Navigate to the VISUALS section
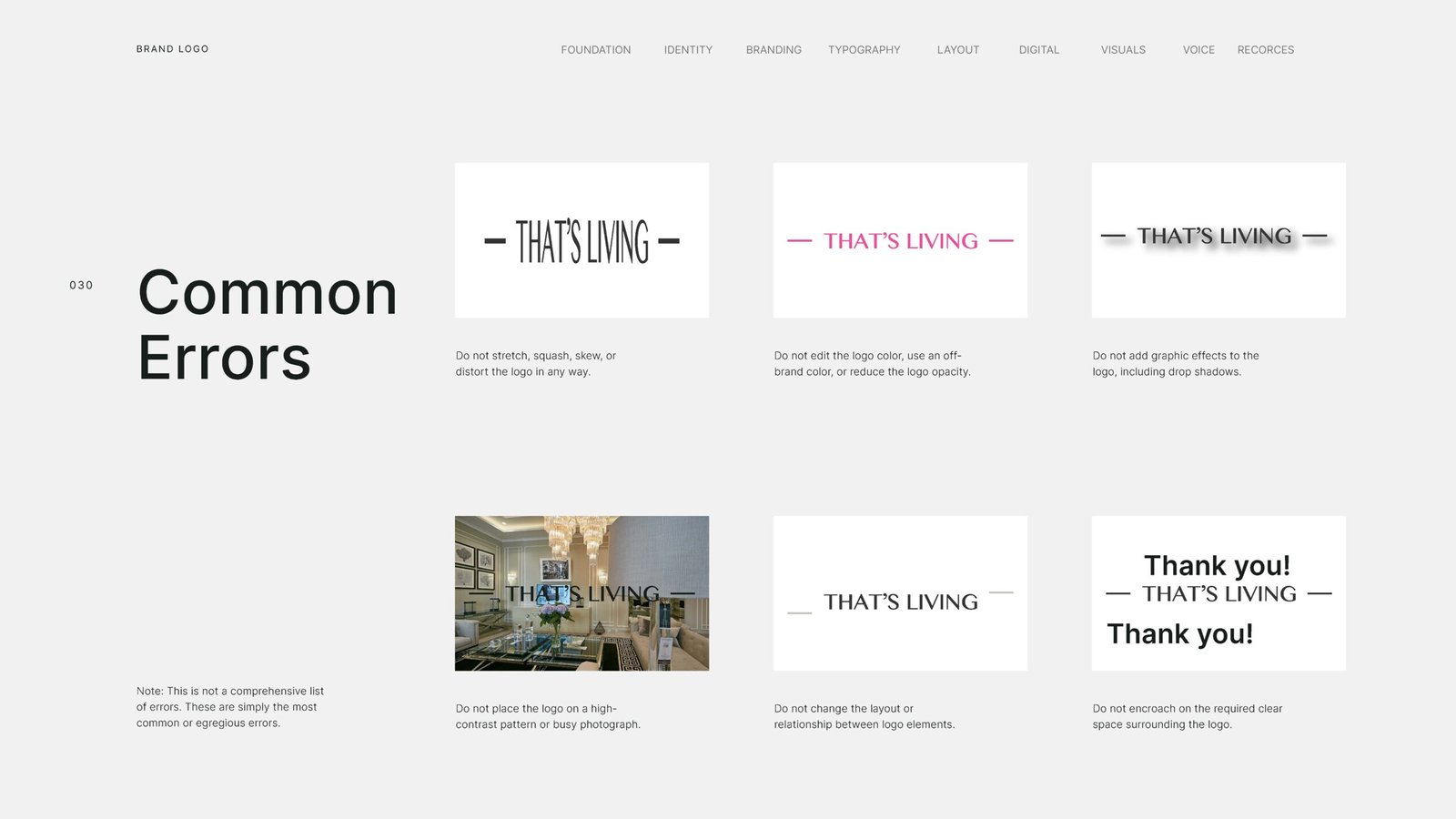Screen dimensions: 1456x819 coord(1123,50)
